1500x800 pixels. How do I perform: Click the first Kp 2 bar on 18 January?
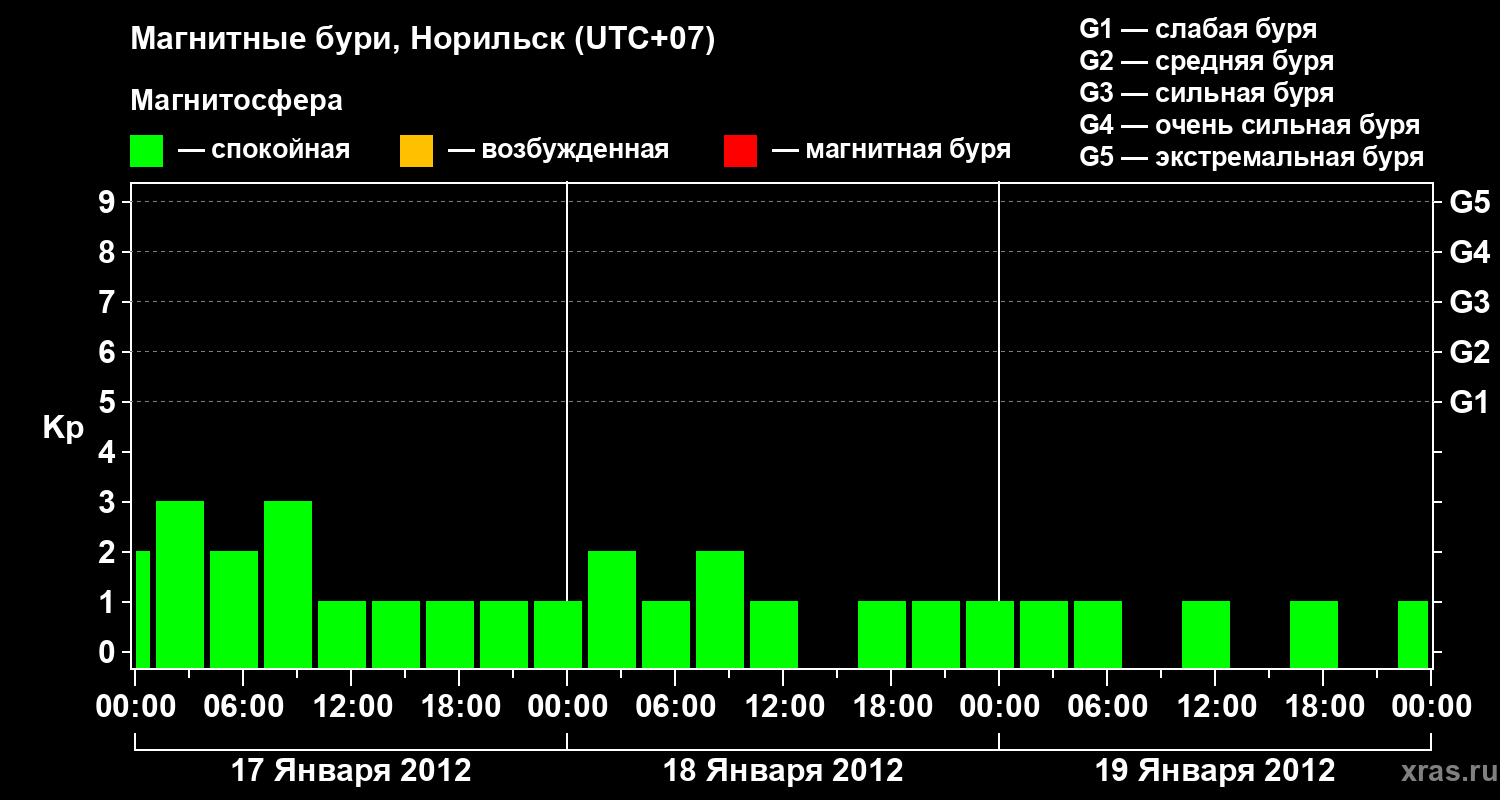(612, 609)
